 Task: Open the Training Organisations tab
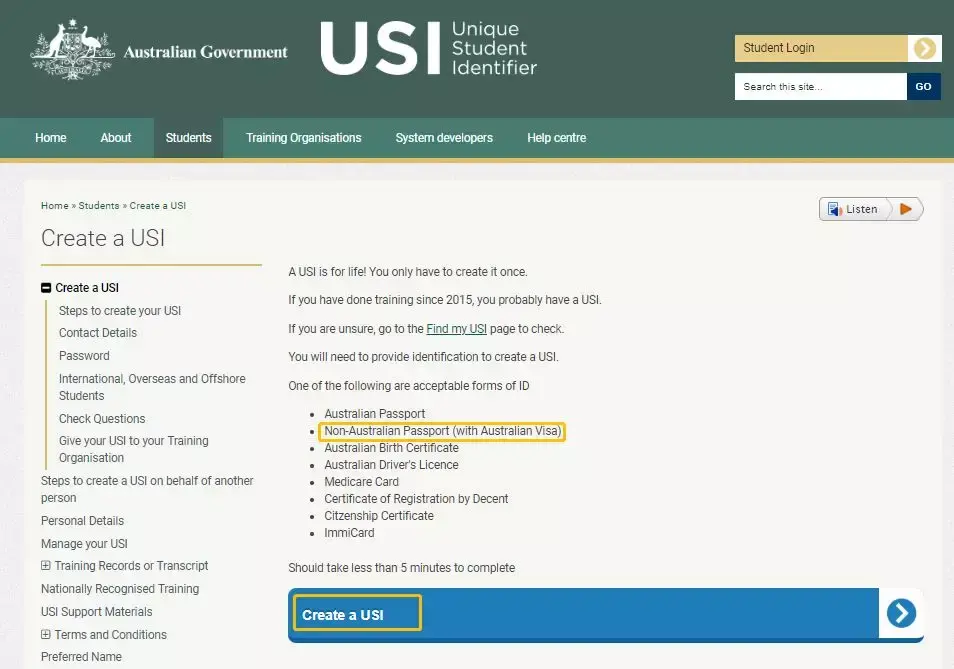pos(304,138)
